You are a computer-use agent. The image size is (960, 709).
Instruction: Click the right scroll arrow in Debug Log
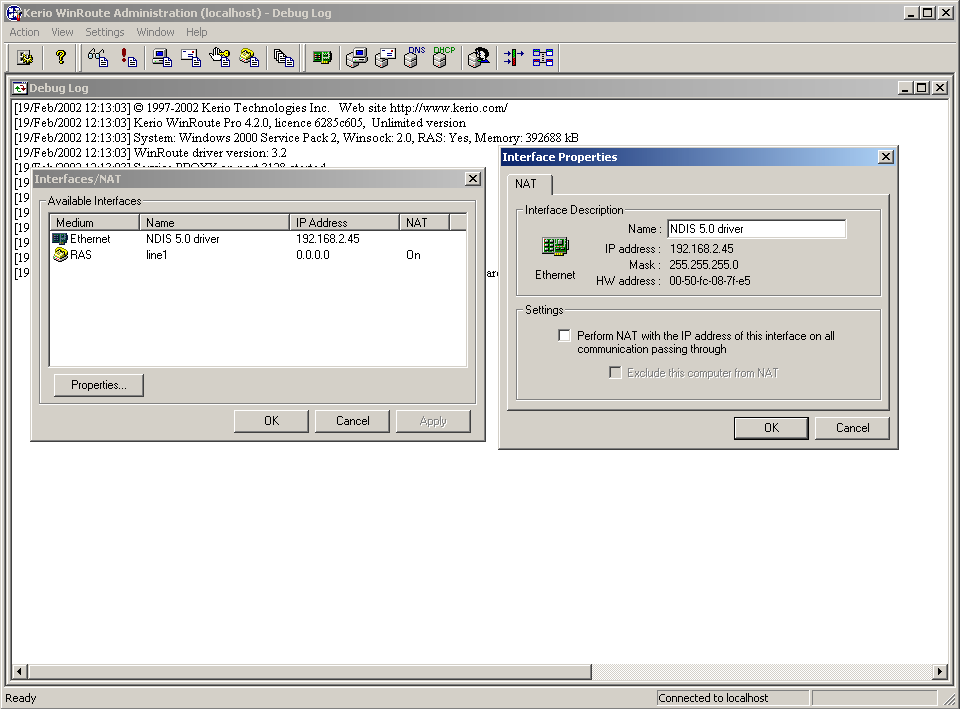point(940,672)
